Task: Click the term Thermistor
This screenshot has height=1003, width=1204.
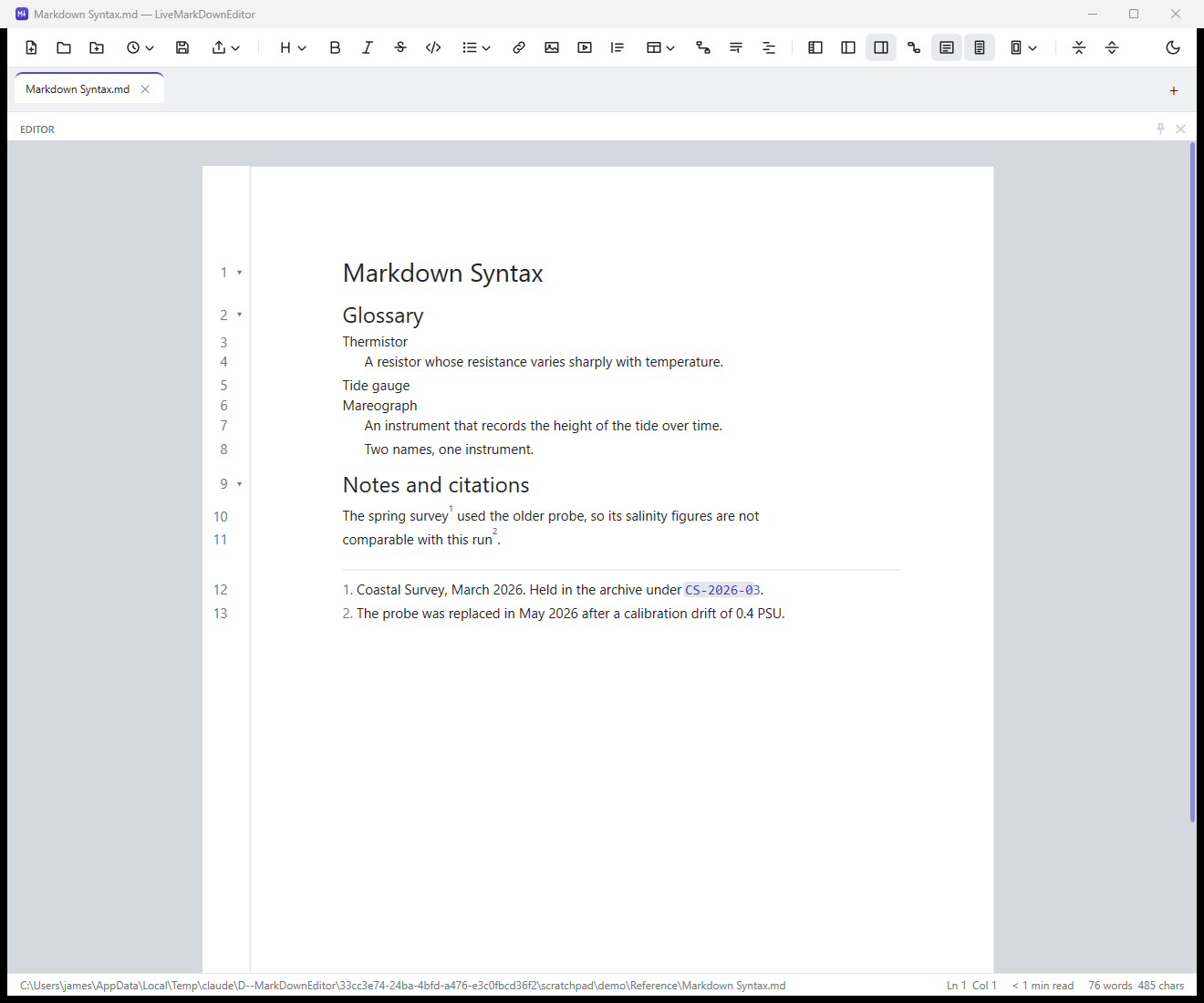Action: coord(375,342)
